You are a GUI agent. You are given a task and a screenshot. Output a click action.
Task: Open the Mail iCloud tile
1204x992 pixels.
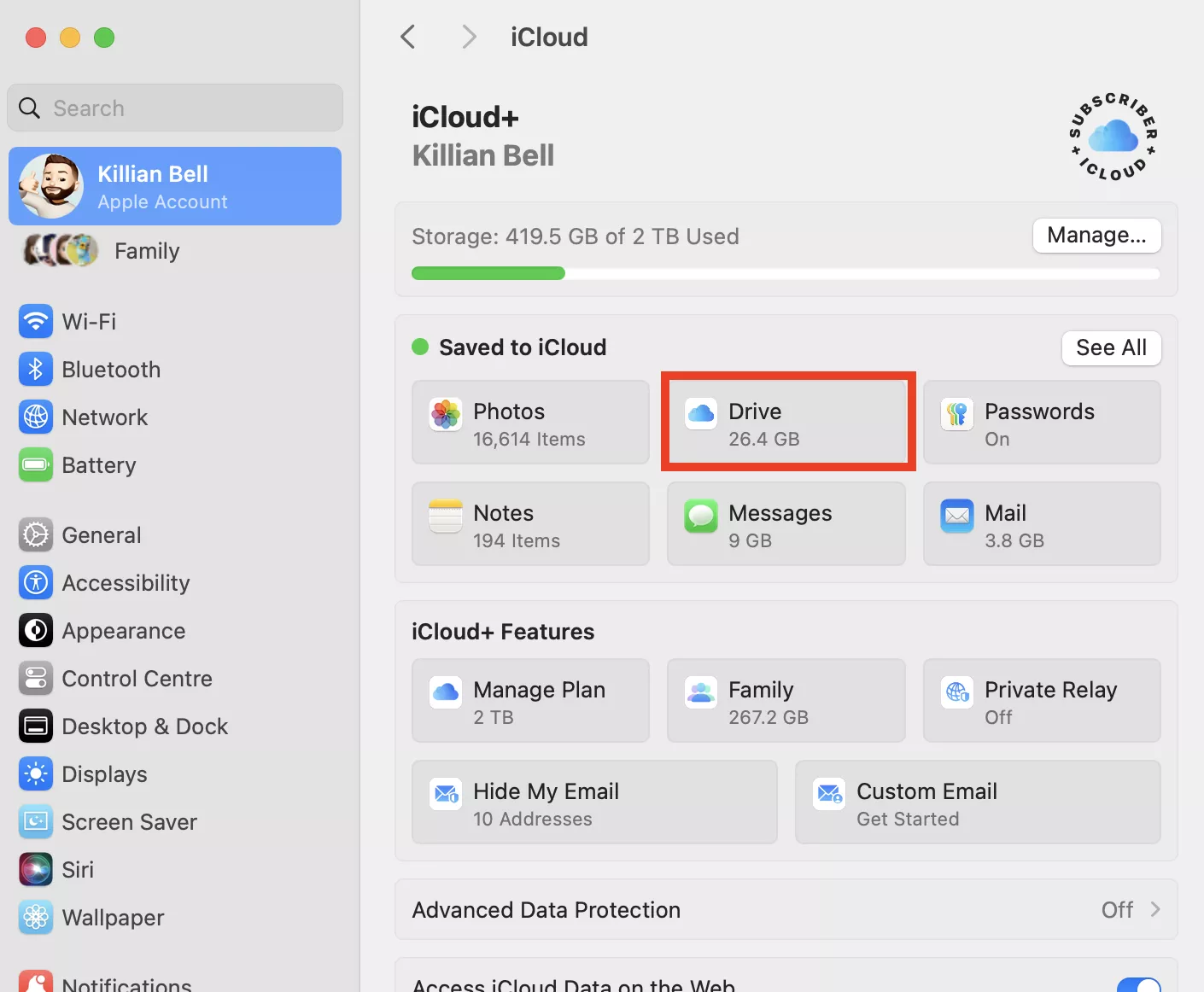[1041, 525]
